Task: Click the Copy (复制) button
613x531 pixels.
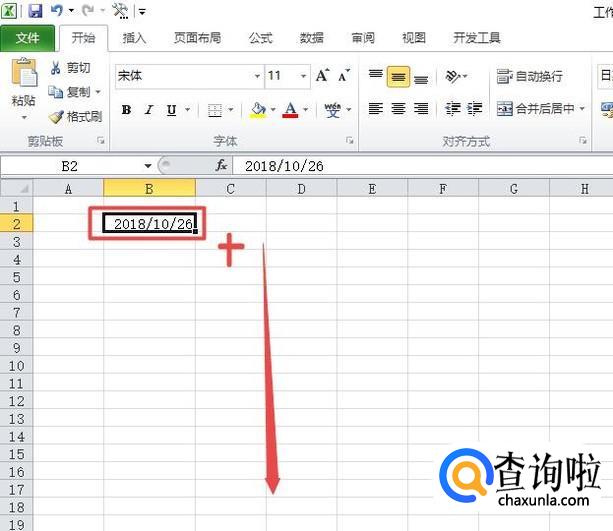Action: 70,92
